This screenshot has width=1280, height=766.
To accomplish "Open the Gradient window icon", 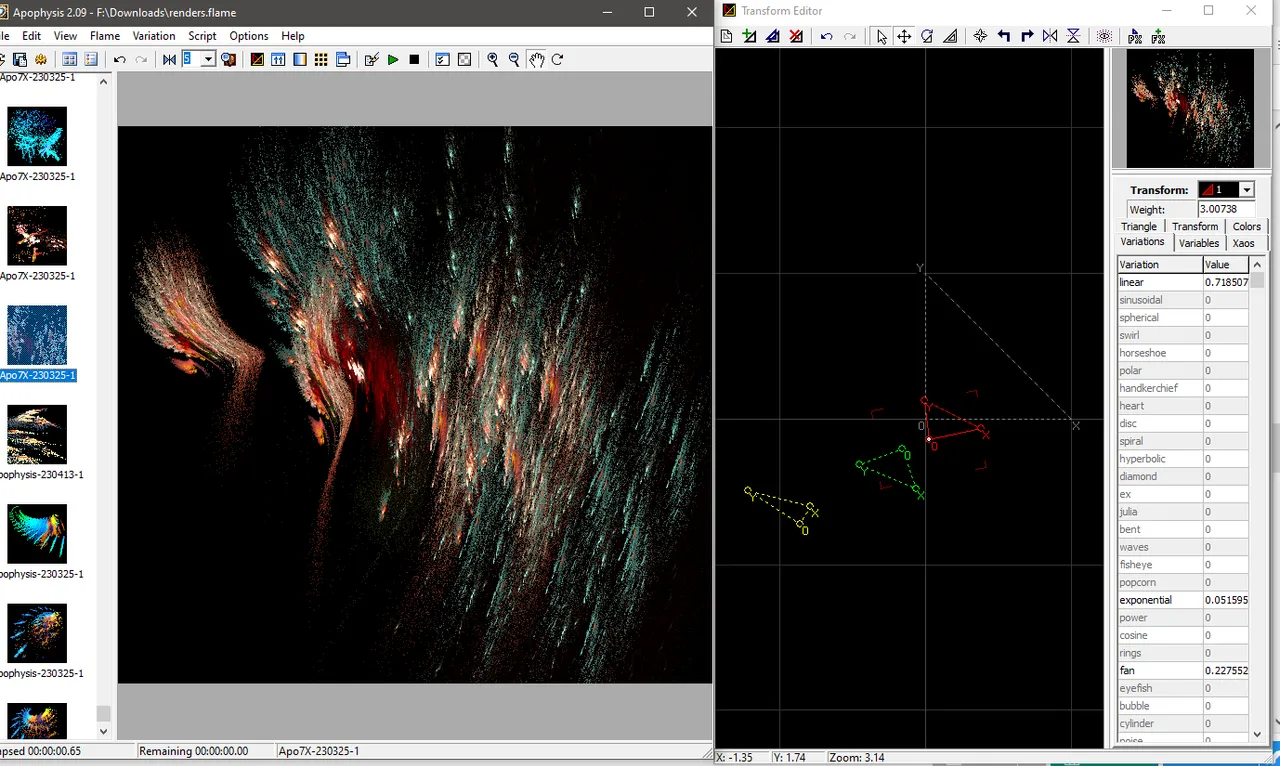I will point(299,60).
